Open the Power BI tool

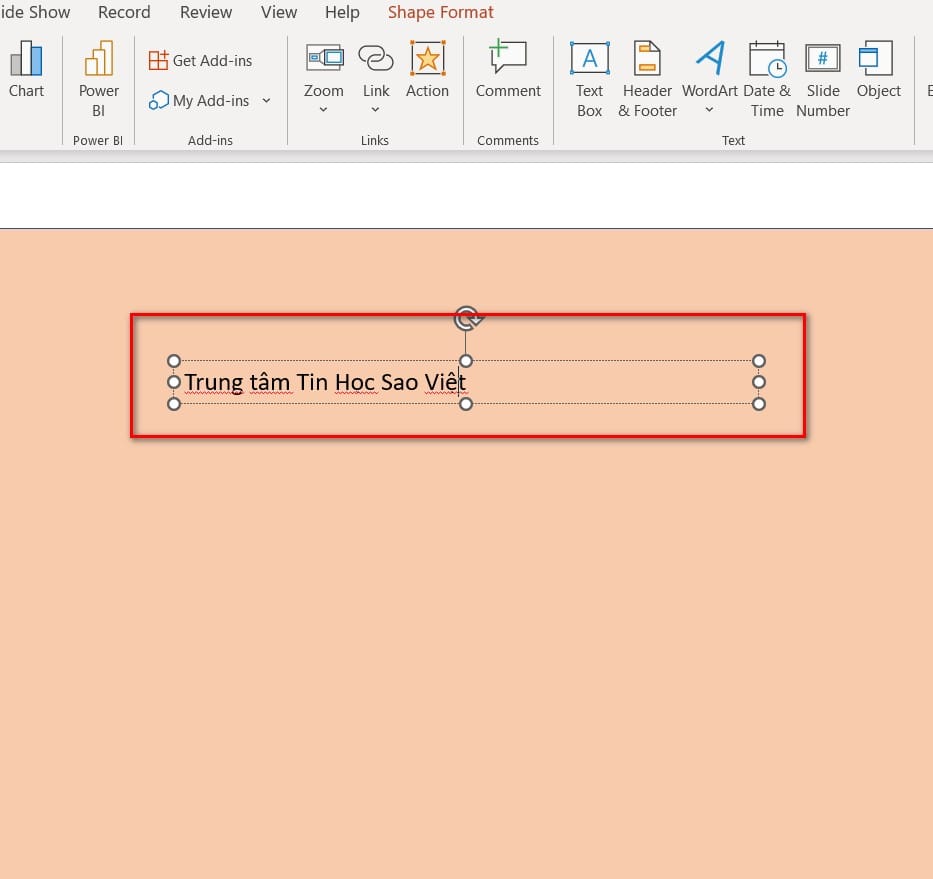click(98, 75)
